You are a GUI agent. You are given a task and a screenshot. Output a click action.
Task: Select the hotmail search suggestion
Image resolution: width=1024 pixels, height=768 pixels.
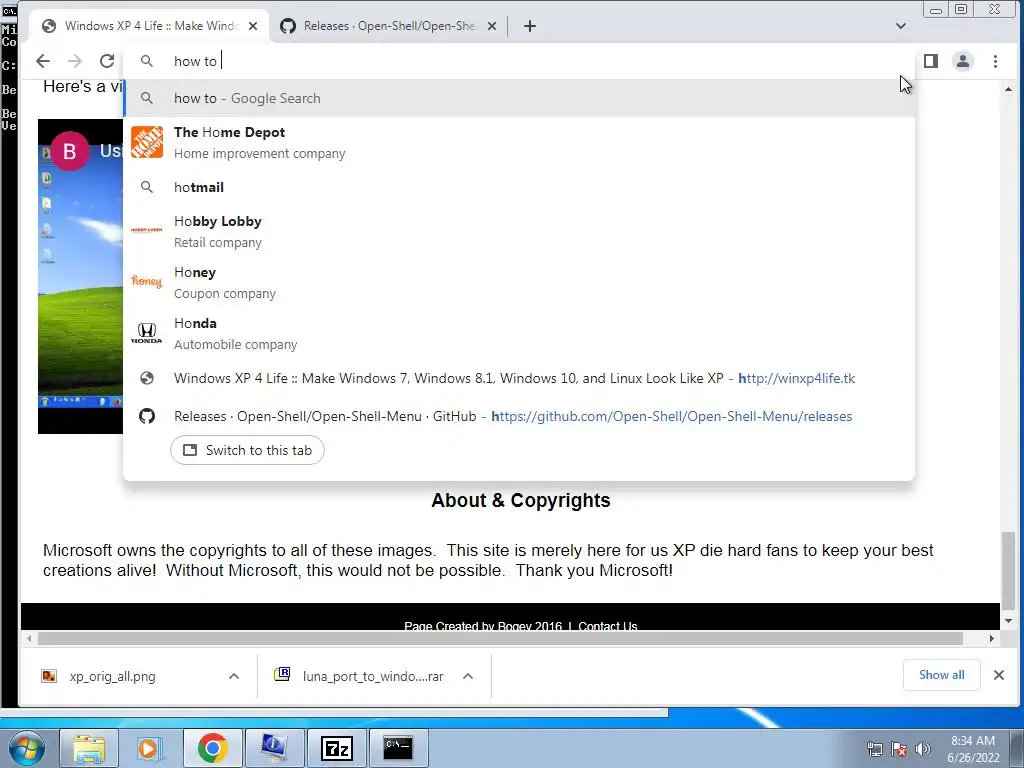tap(519, 187)
